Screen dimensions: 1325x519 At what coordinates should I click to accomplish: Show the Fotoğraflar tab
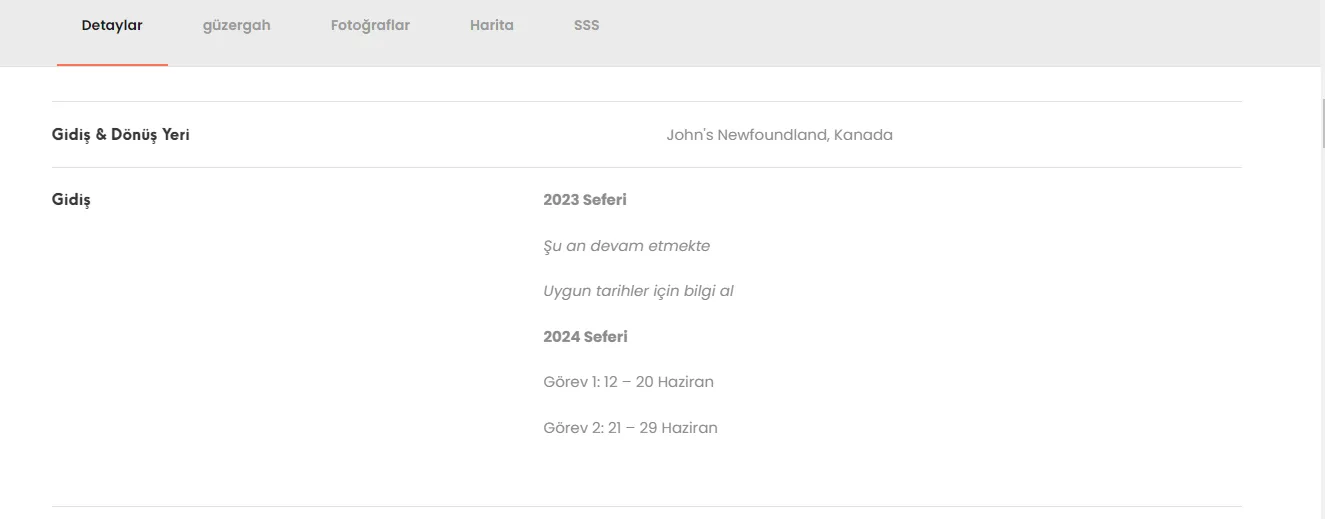click(x=370, y=26)
